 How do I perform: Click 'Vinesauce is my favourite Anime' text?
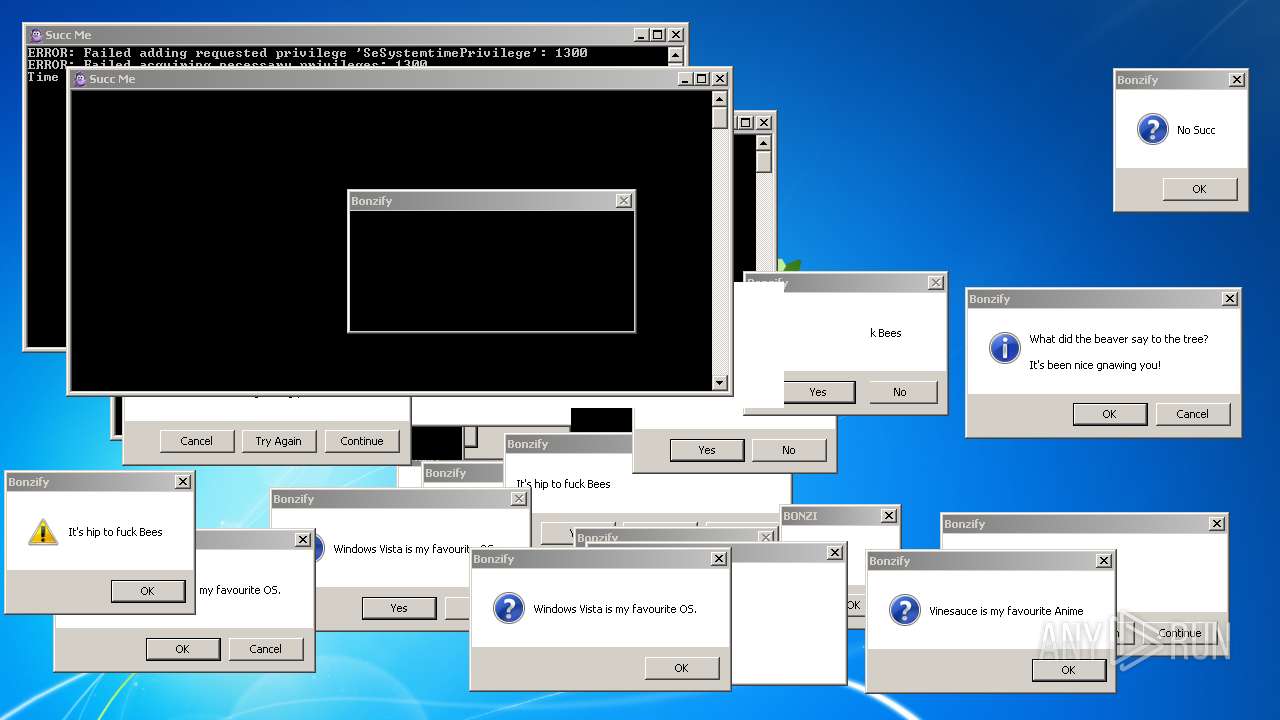tap(1006, 611)
